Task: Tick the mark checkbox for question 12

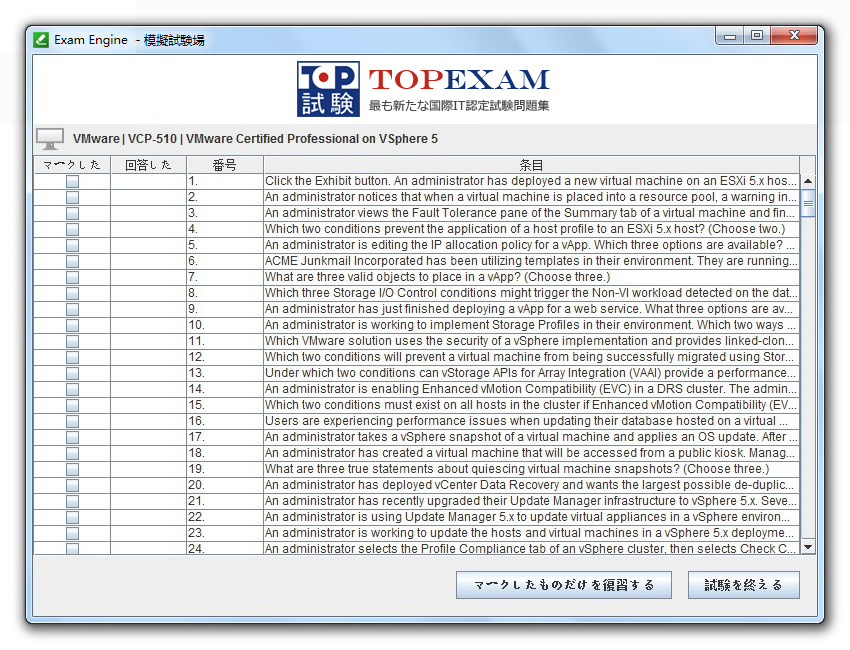Action: [72, 357]
